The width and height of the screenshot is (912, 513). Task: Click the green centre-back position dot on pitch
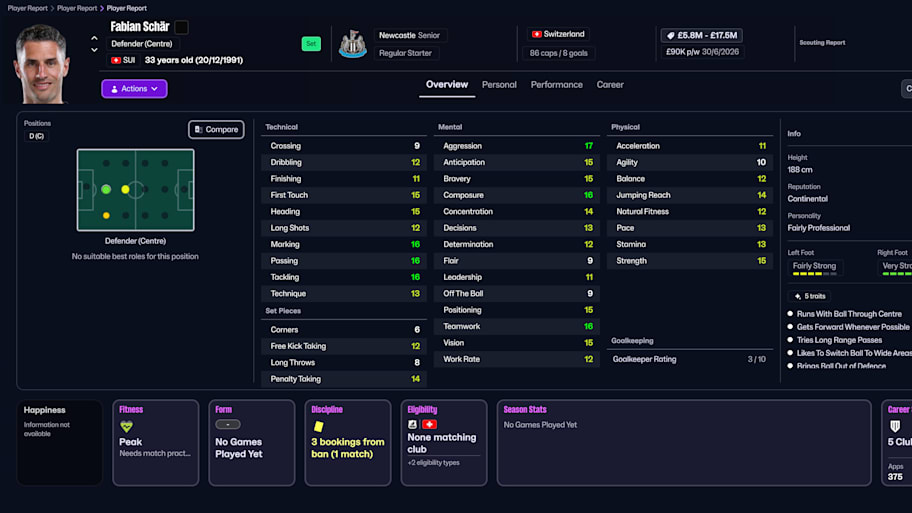pos(106,189)
